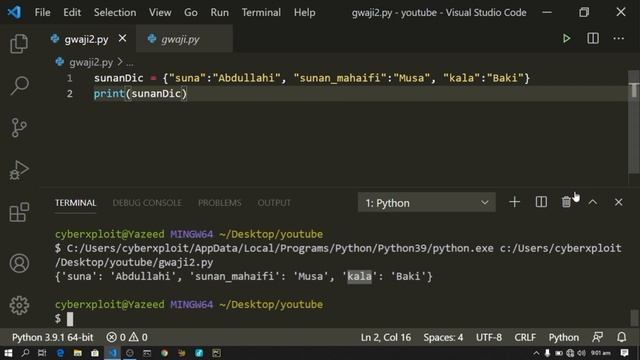Go to line via Ln 2, Col 16
The height and width of the screenshot is (360, 640).
[x=386, y=338]
